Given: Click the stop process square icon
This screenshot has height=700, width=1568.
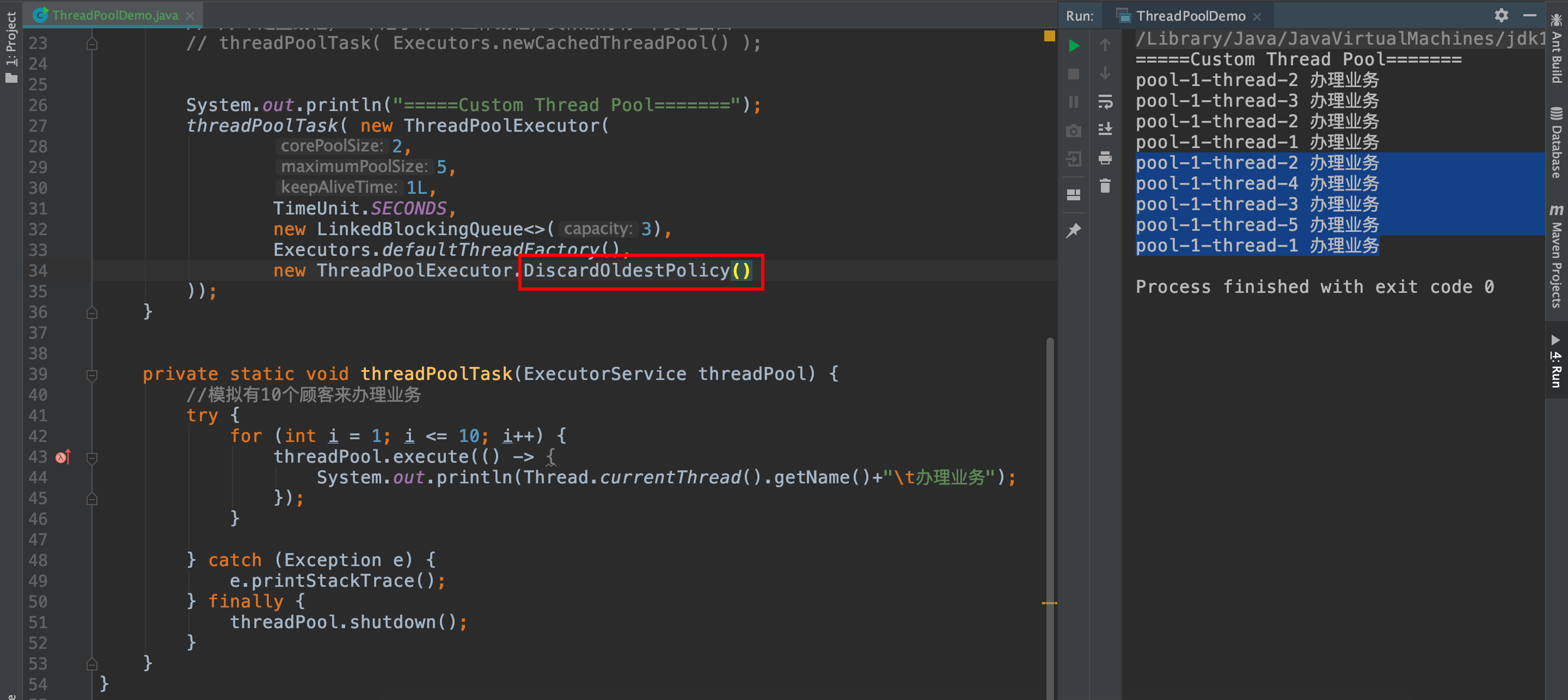Looking at the screenshot, I should (1074, 74).
